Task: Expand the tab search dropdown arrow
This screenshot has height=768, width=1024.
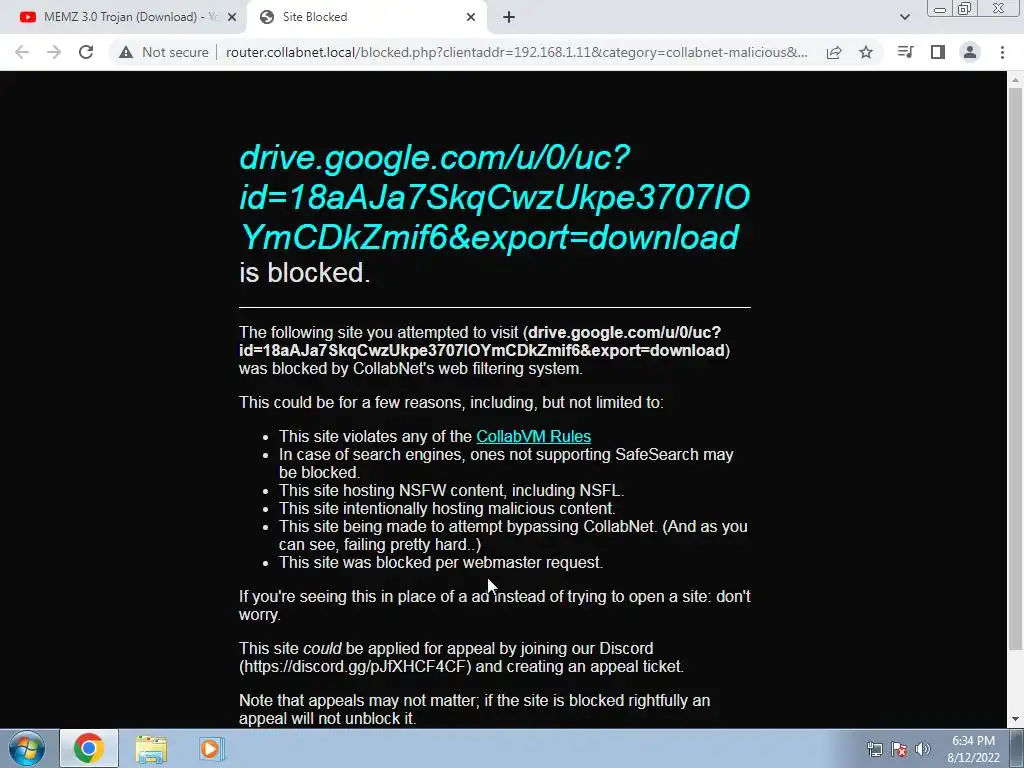Action: click(x=904, y=17)
